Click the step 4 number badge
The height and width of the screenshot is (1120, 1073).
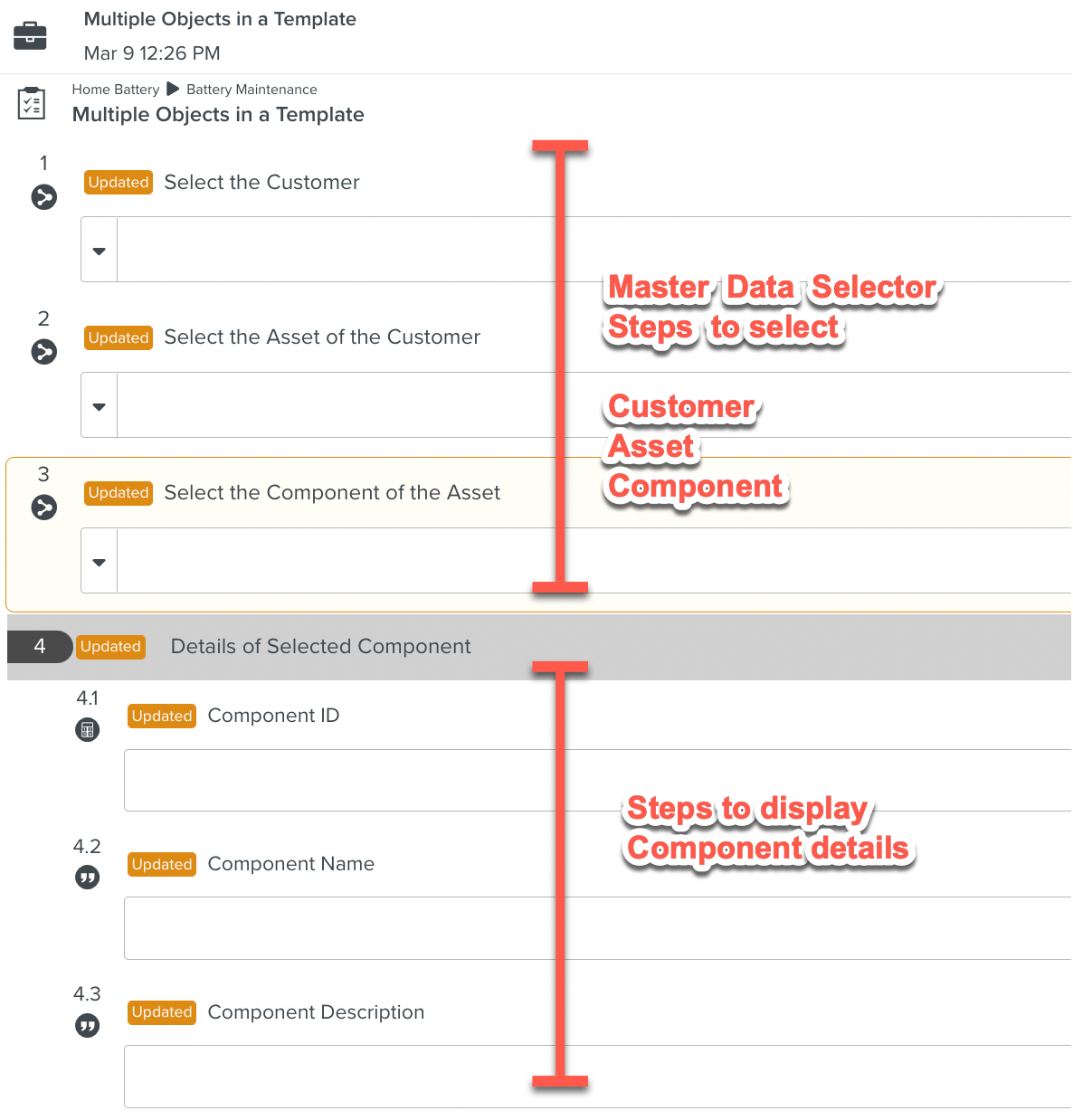point(40,646)
